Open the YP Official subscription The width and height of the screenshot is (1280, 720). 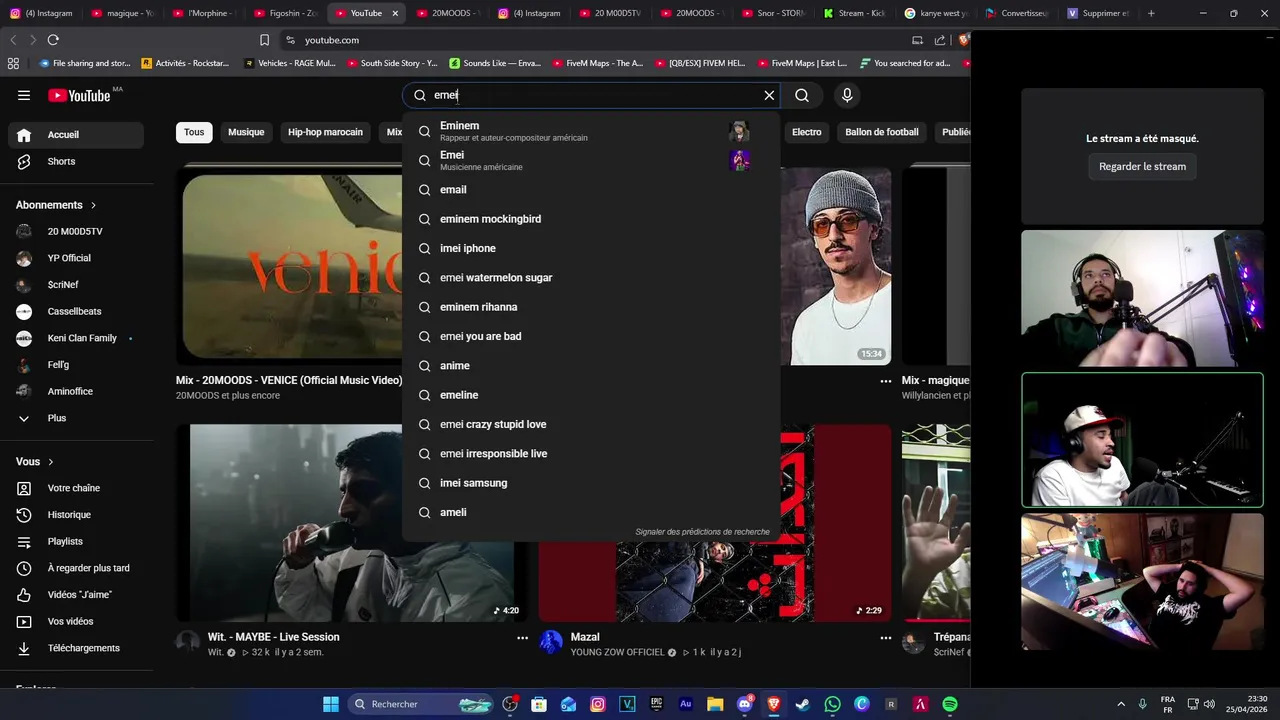(x=76, y=258)
